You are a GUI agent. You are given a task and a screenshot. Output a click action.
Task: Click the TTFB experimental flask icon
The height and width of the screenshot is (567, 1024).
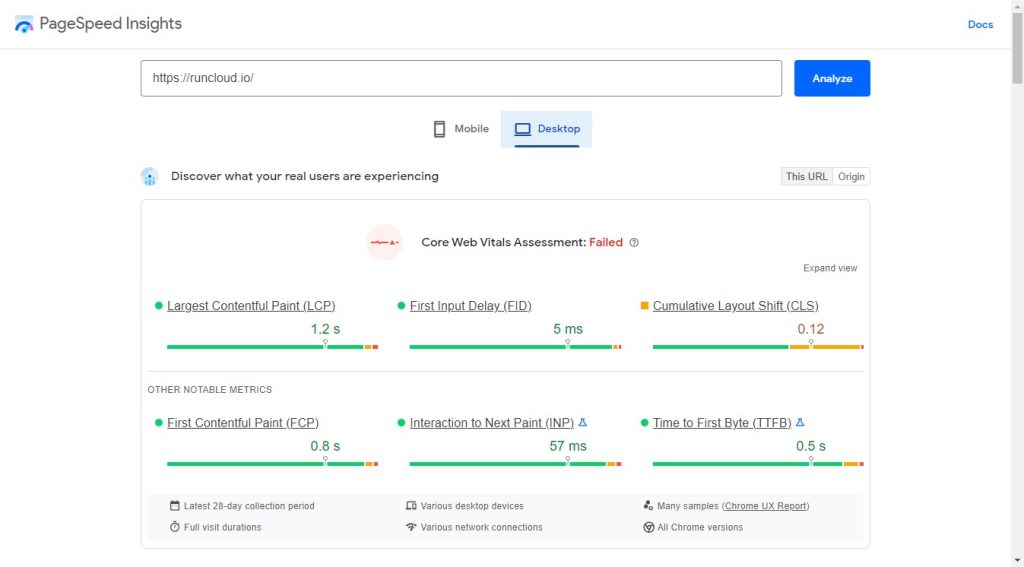click(x=800, y=423)
